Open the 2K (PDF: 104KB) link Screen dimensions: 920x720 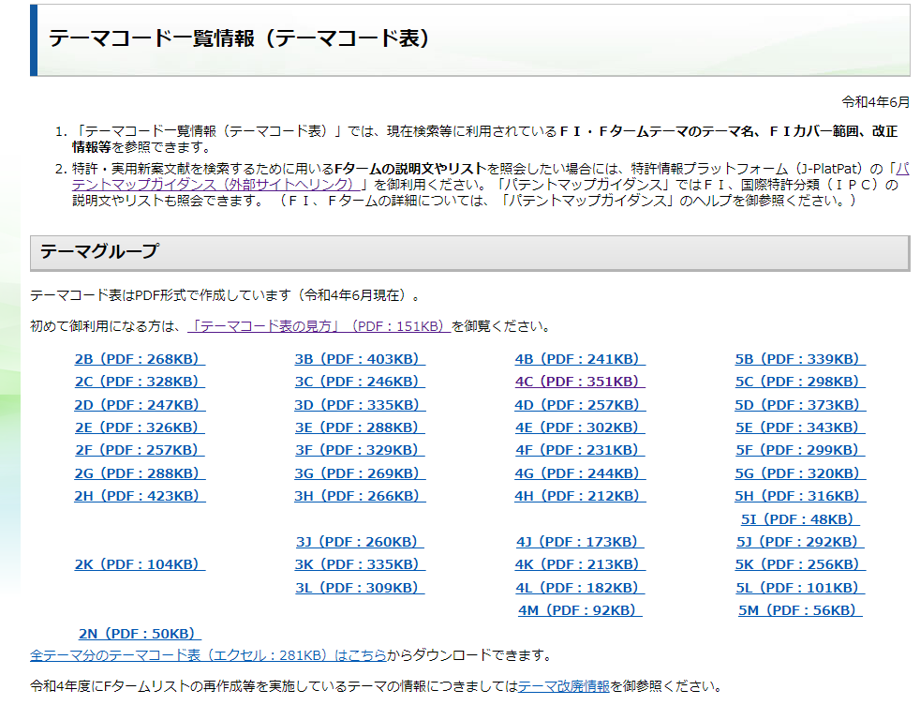[x=140, y=564]
